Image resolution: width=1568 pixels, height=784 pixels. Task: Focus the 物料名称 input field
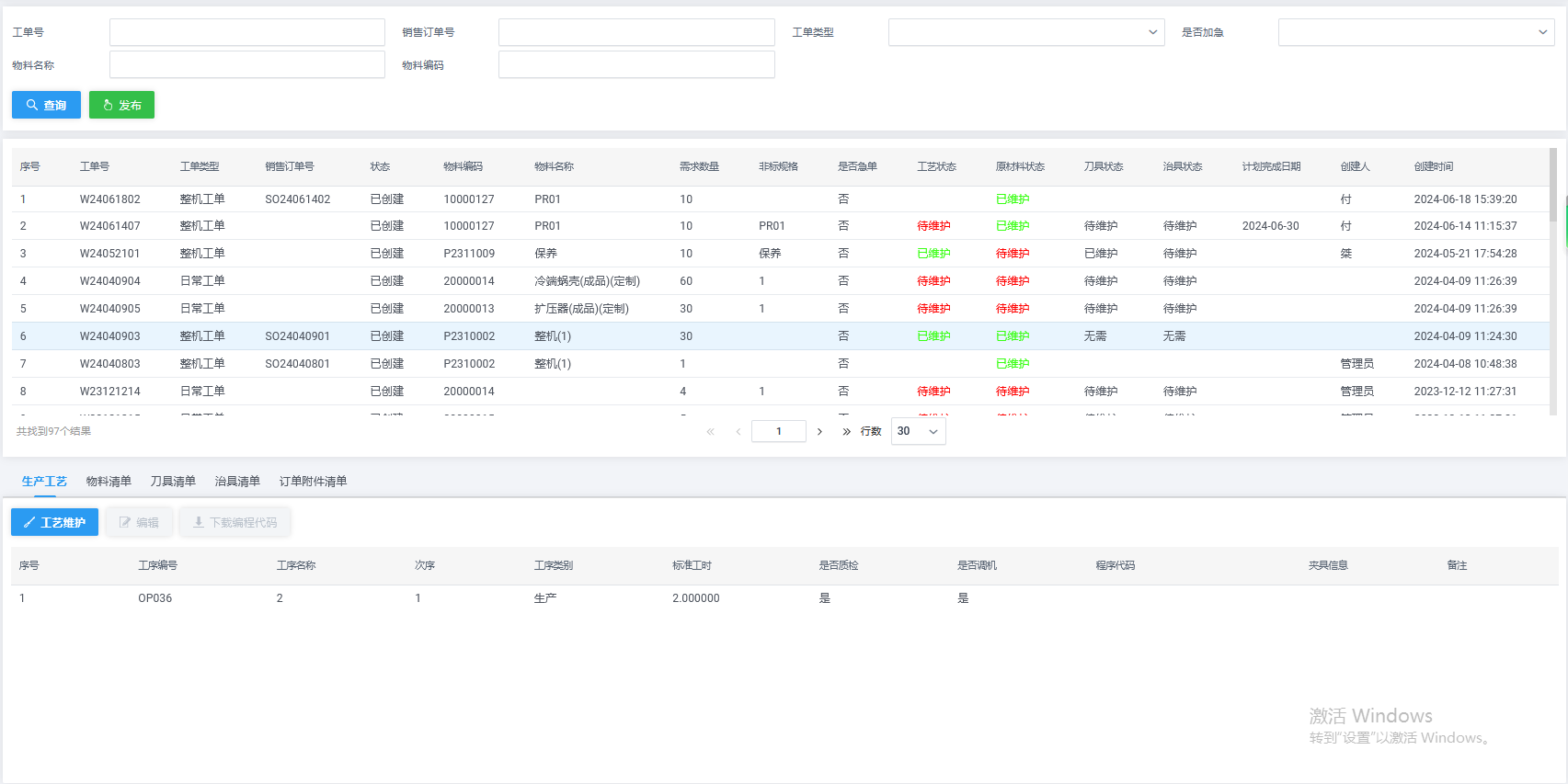(x=246, y=64)
